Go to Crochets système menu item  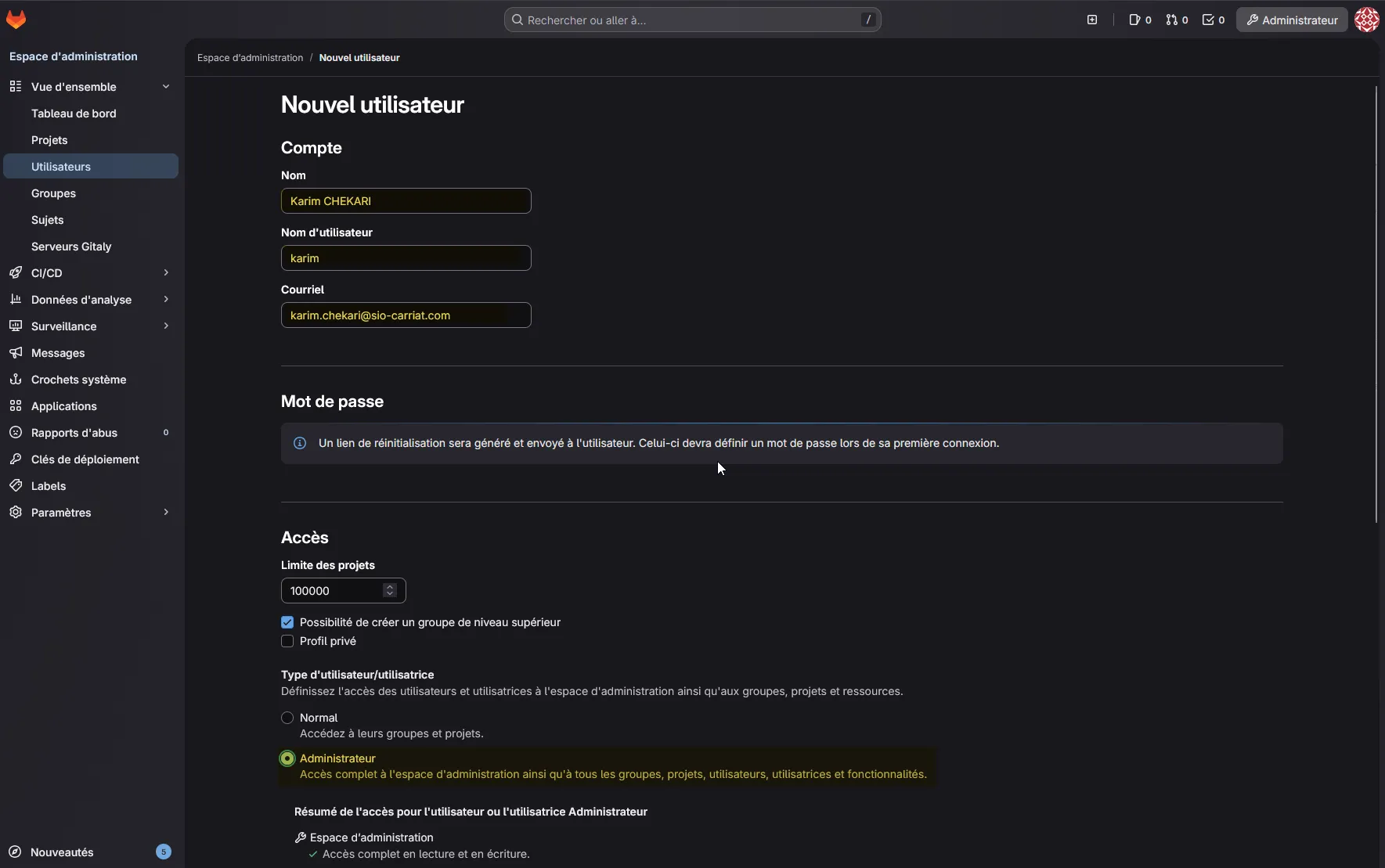[78, 380]
